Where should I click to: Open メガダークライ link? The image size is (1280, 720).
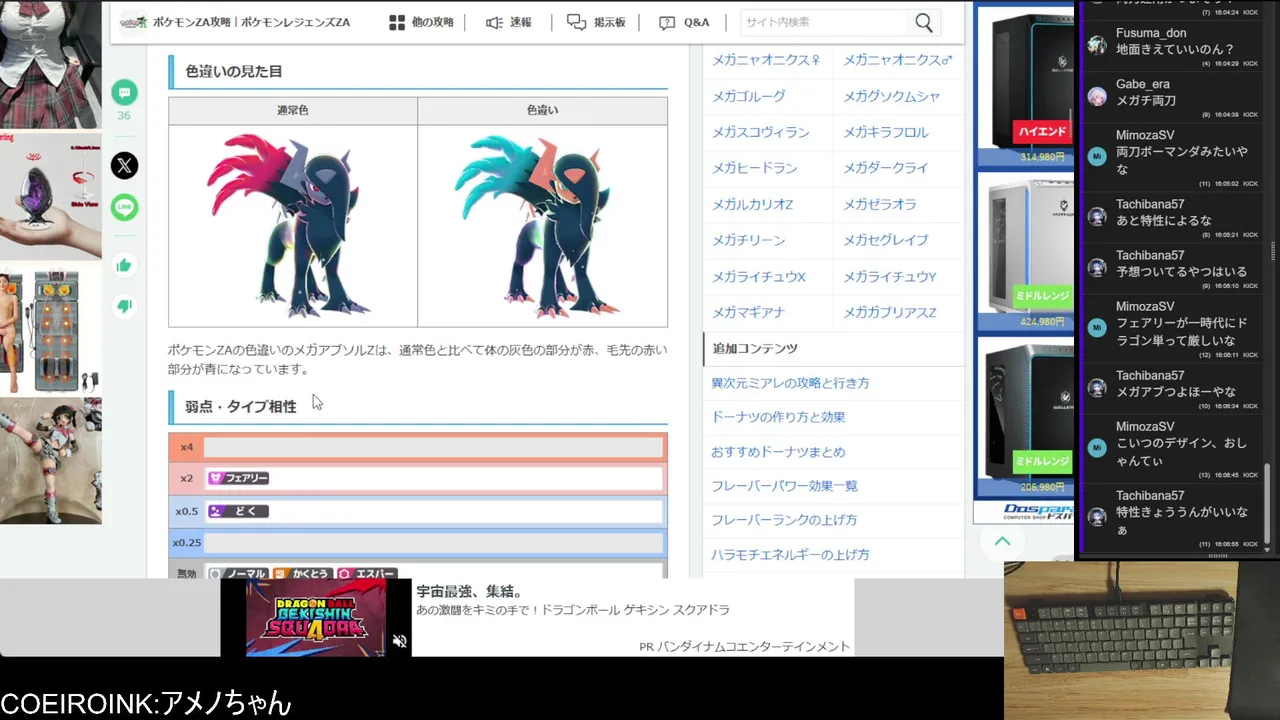tap(886, 168)
